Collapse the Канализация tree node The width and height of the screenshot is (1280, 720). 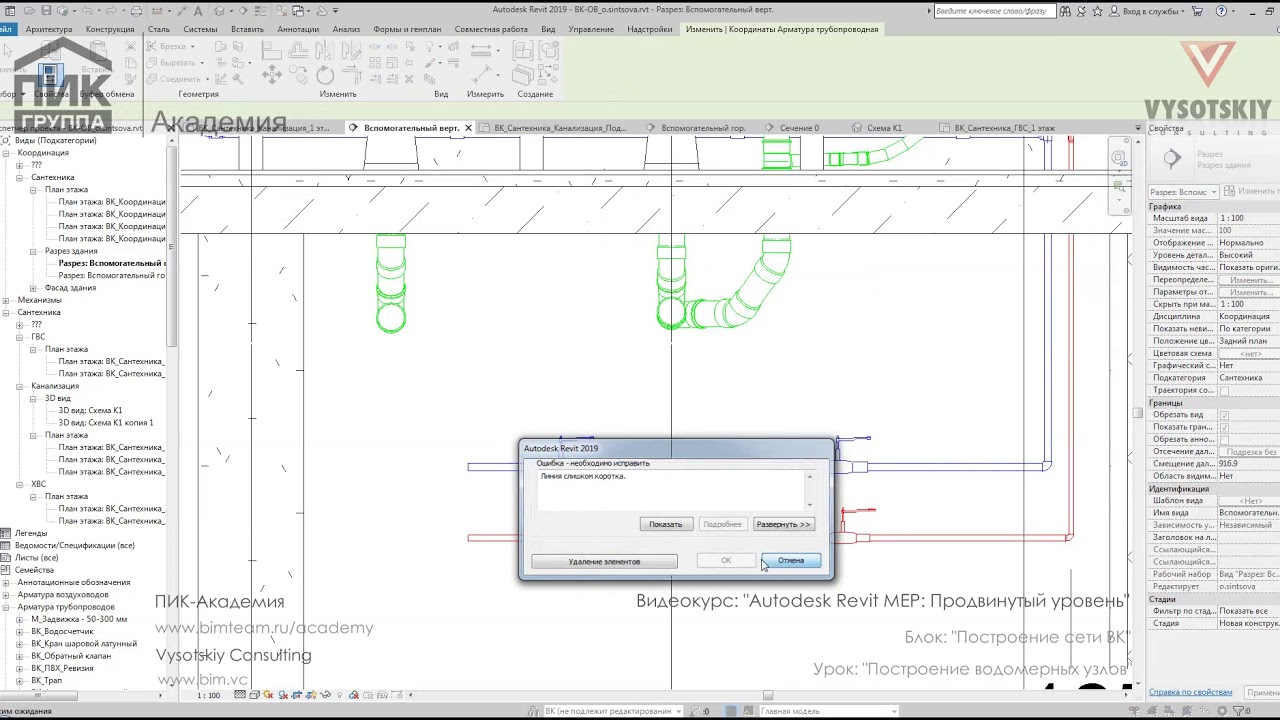point(20,386)
